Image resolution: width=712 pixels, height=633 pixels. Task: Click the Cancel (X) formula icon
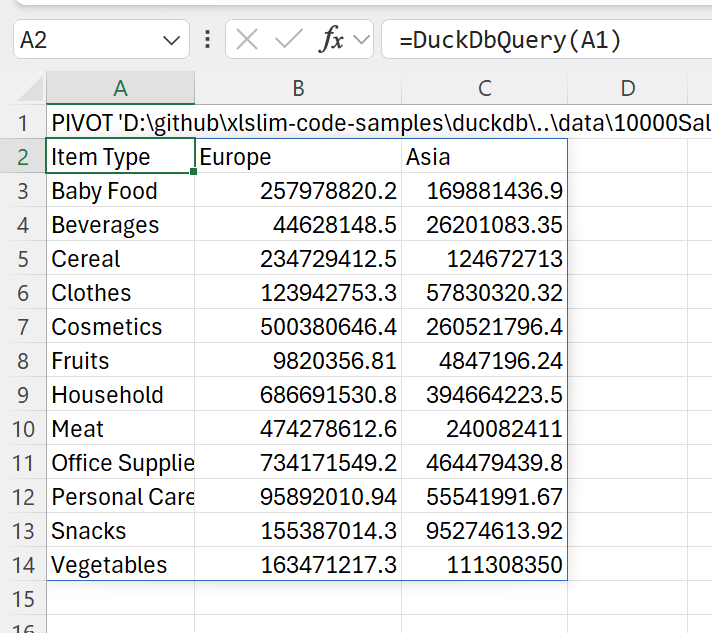coord(247,40)
